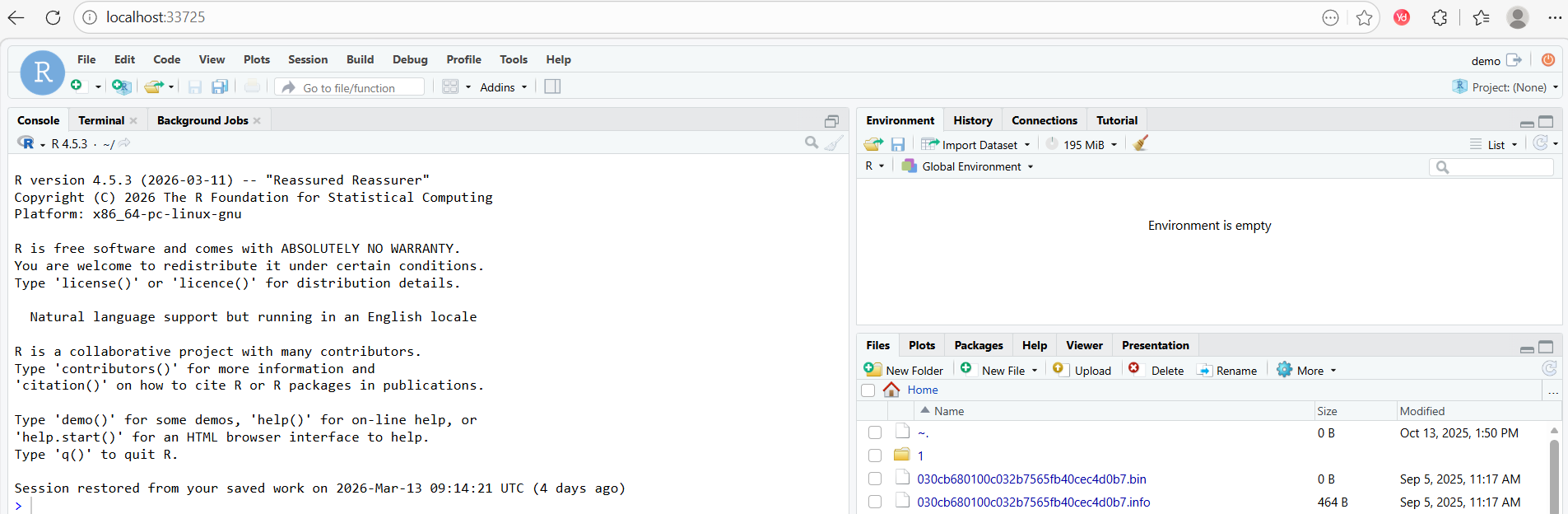Toggle the select-all checkbox in Files pane
Viewport: 1568px width, 514px height.
tap(868, 390)
